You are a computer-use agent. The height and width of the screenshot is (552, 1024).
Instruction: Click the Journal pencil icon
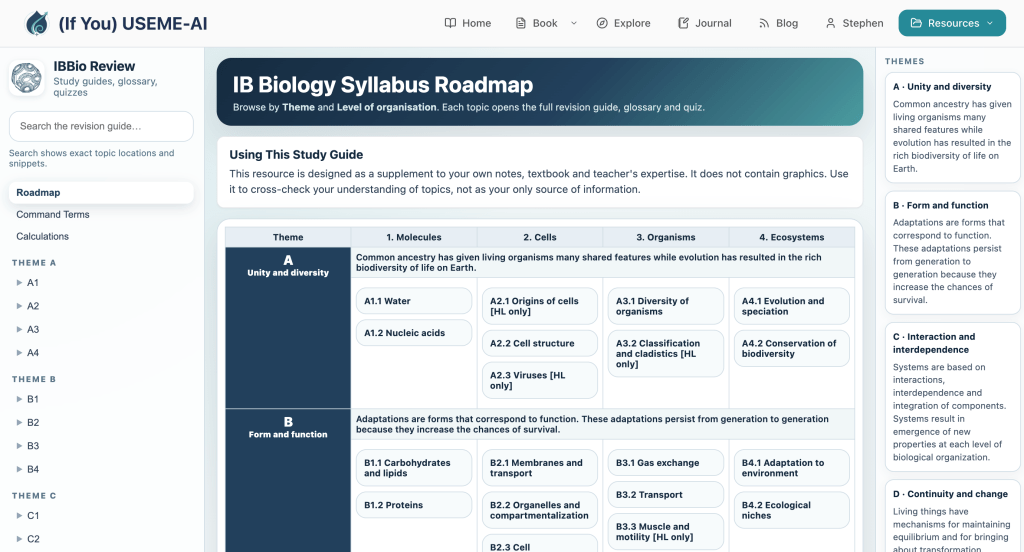click(684, 23)
